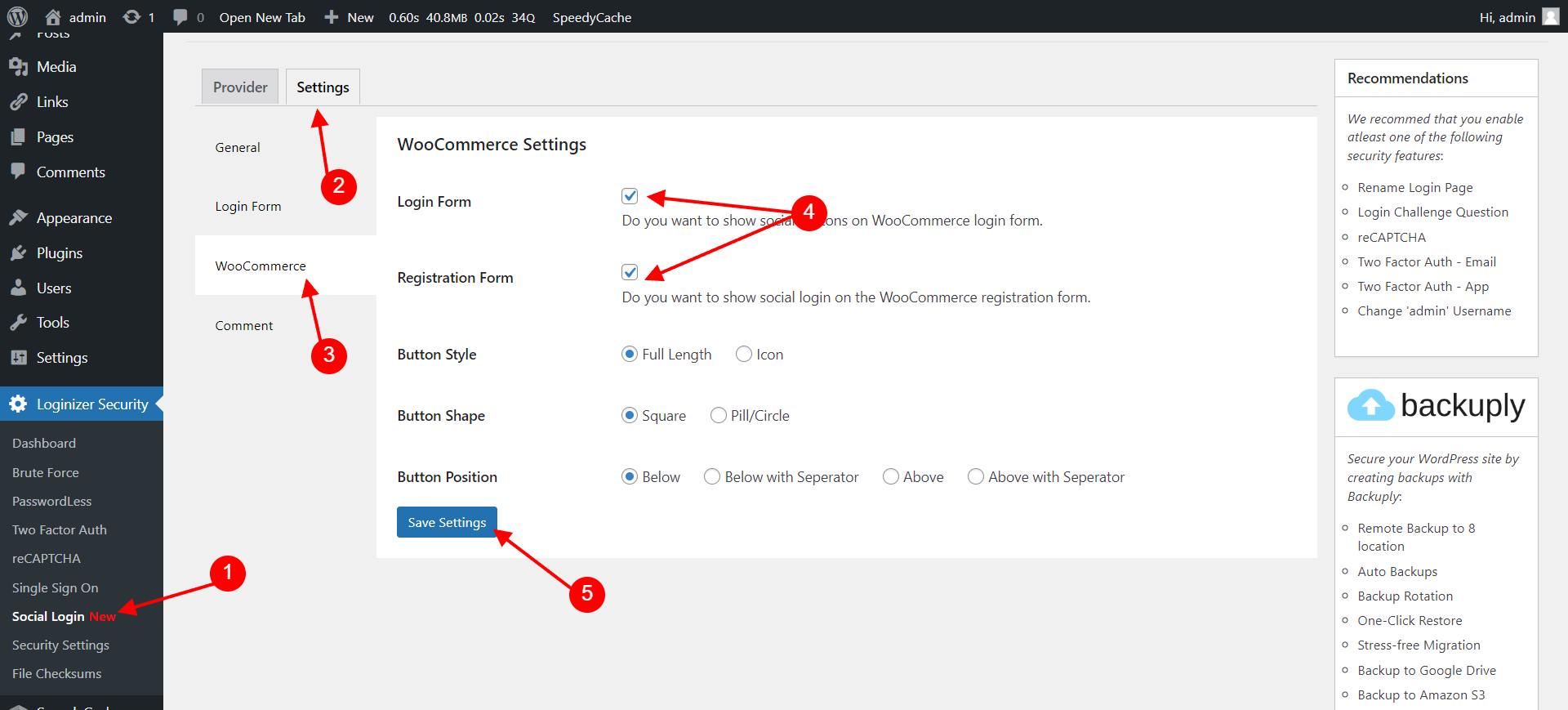This screenshot has height=710, width=1568.
Task: Open the General settings section
Action: [x=286, y=147]
